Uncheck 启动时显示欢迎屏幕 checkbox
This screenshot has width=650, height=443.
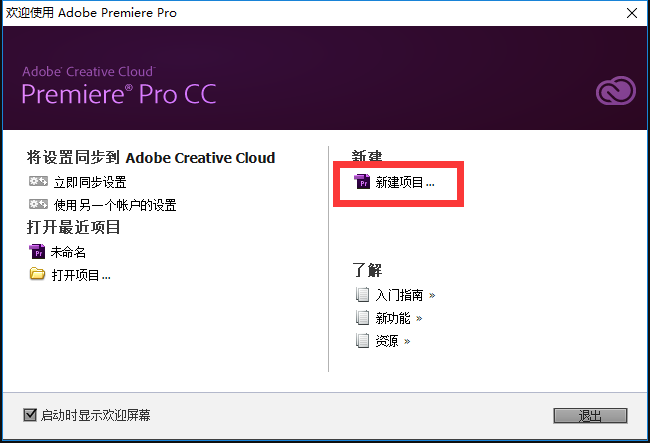point(30,414)
